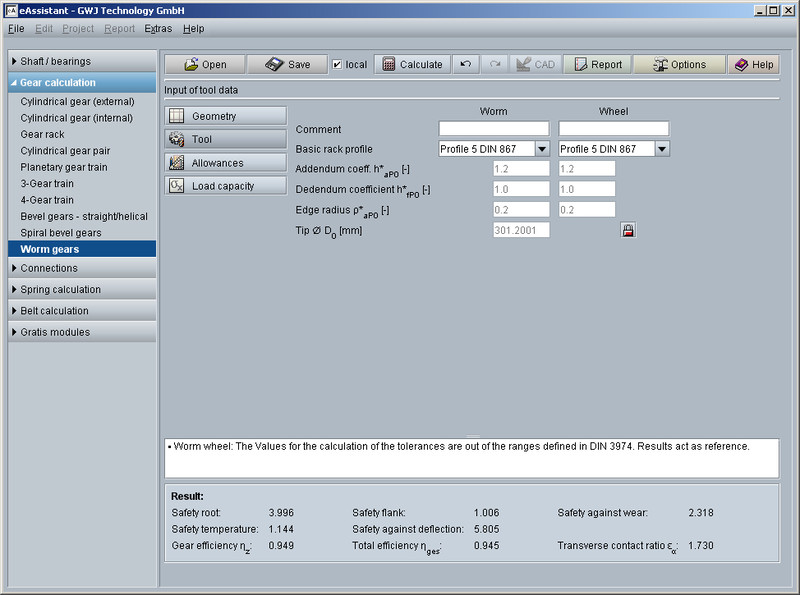Expand the Connections section
The height and width of the screenshot is (595, 800).
(x=82, y=268)
